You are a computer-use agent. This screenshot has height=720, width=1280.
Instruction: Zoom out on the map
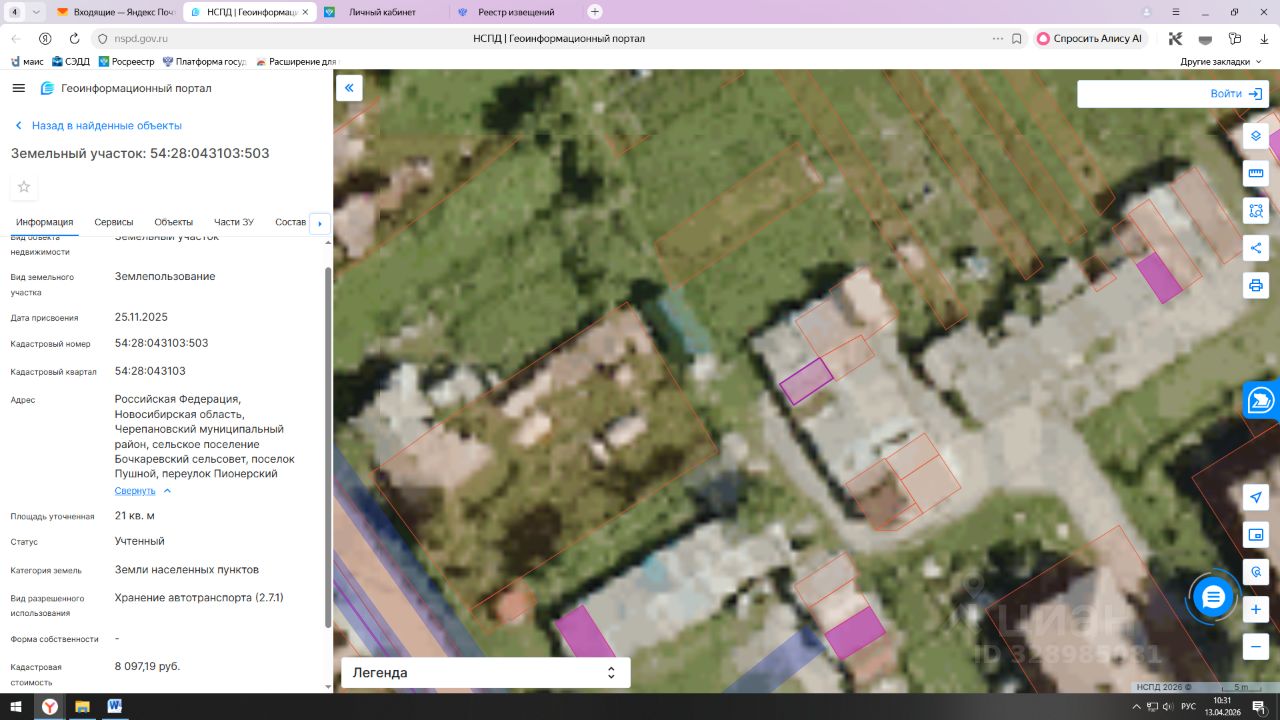tap(1256, 647)
